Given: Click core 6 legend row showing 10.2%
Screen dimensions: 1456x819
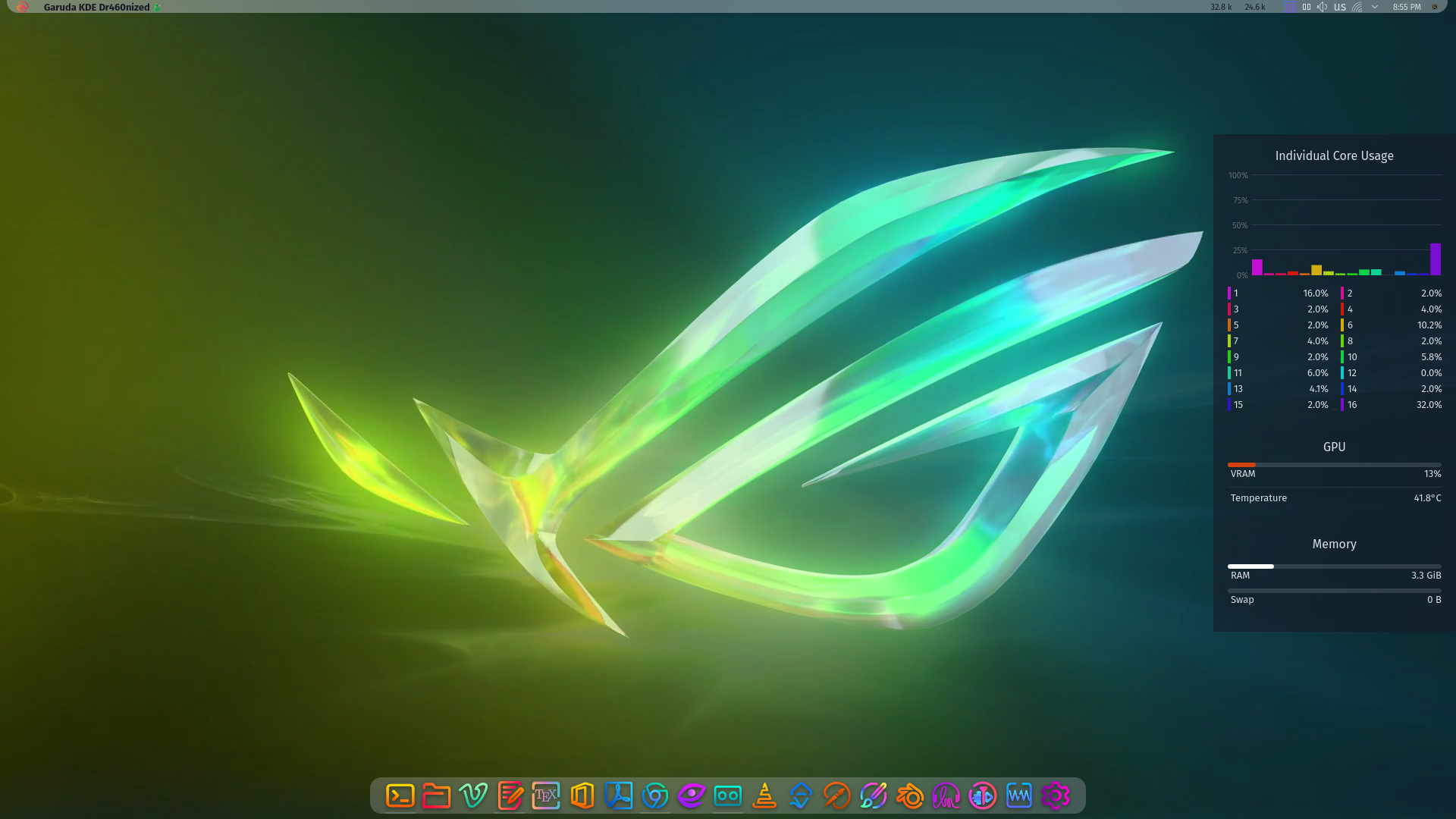Looking at the screenshot, I should tap(1392, 325).
